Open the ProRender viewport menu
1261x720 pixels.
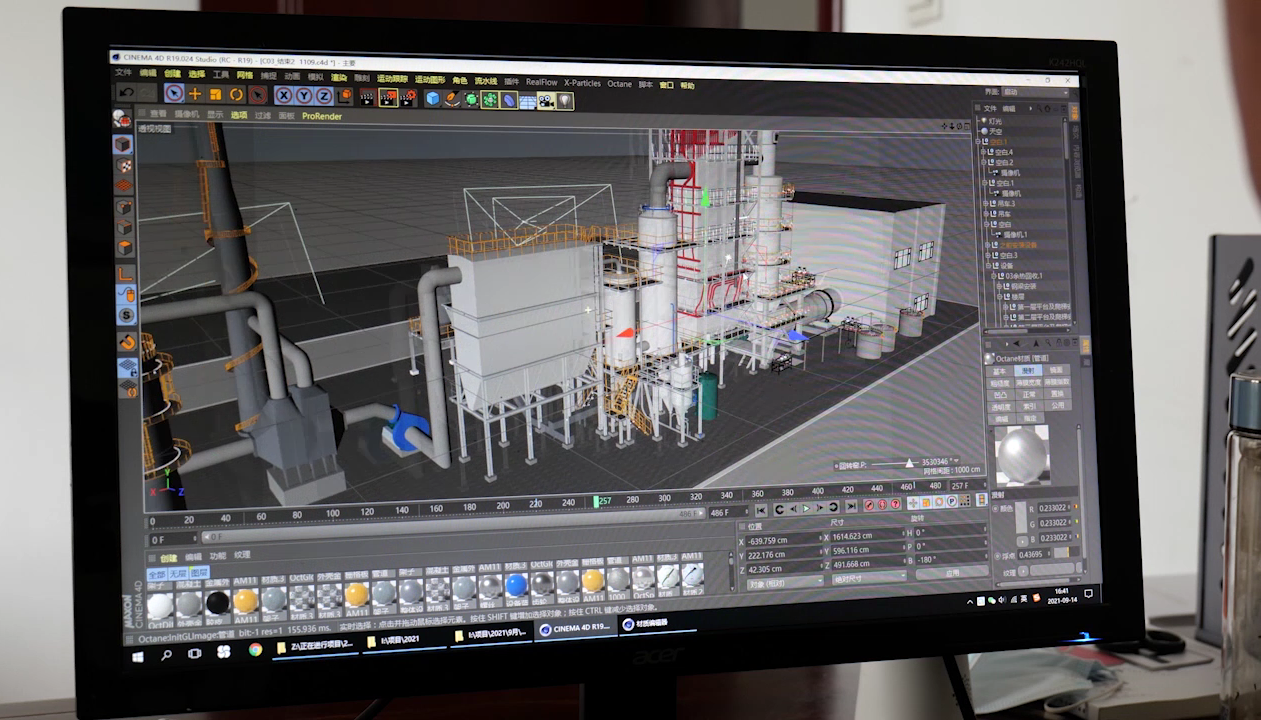[322, 116]
